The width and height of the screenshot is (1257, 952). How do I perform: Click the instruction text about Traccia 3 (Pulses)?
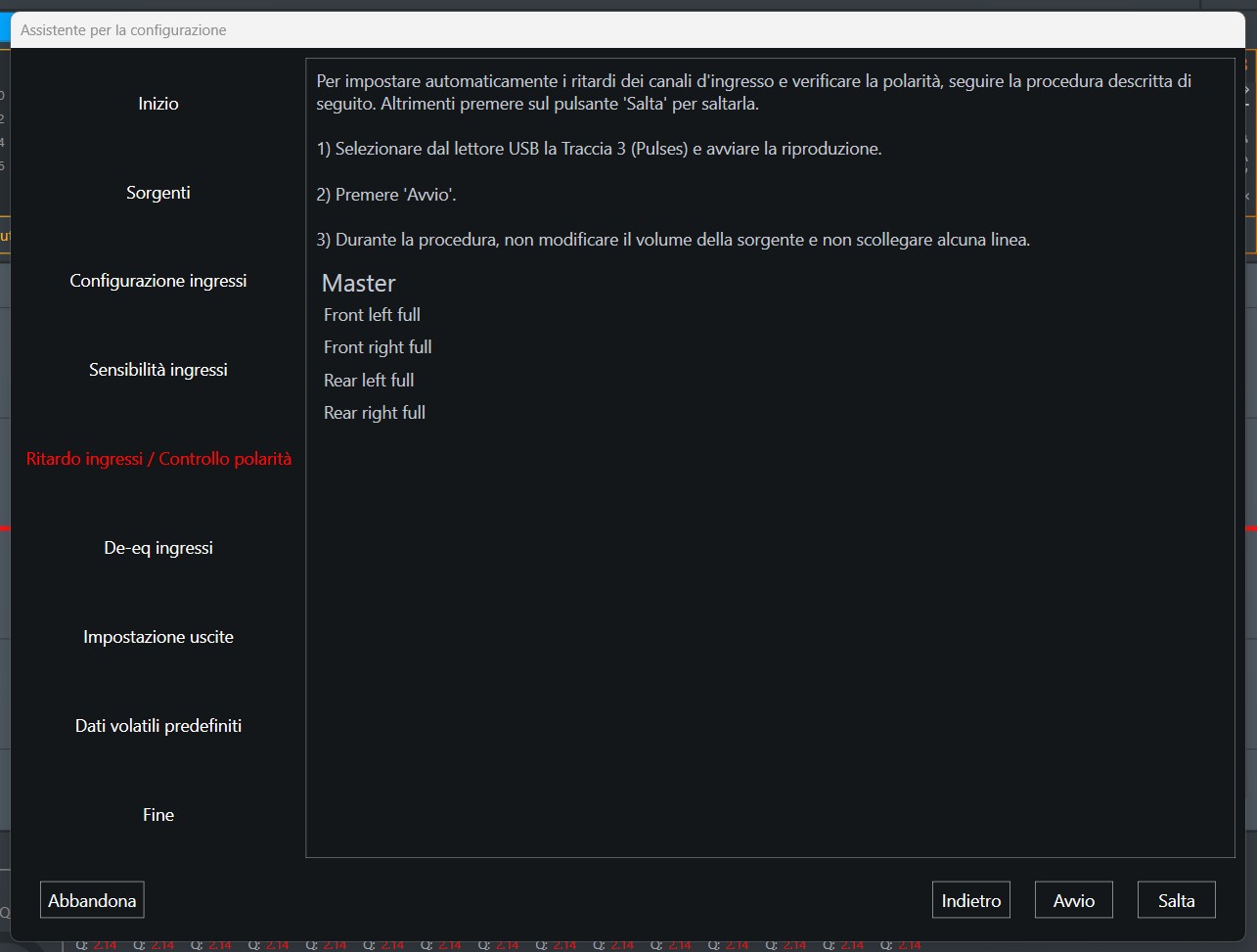599,150
